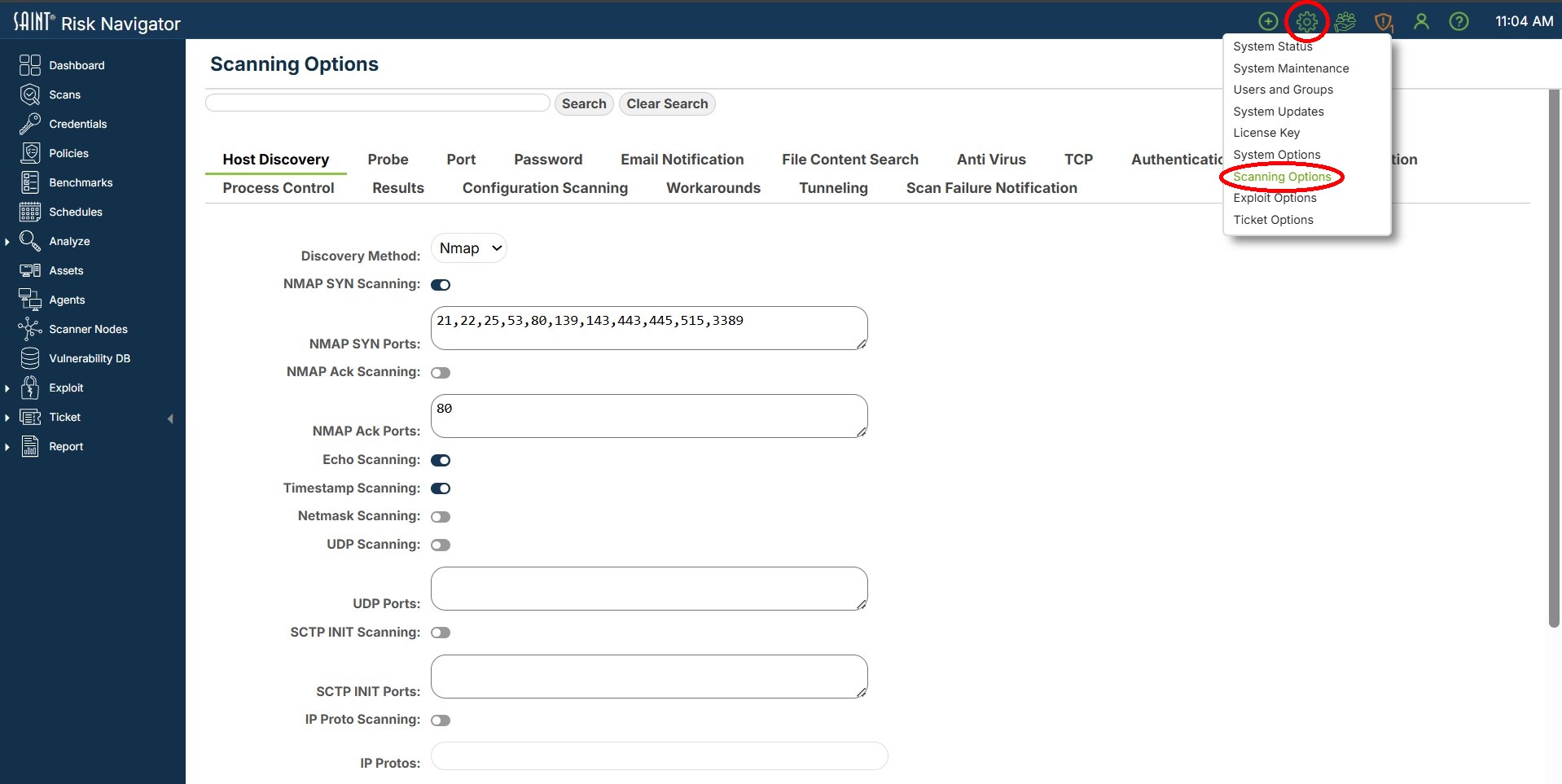Image resolution: width=1562 pixels, height=784 pixels.
Task: Click the Scans radar icon
Action: pos(30,94)
